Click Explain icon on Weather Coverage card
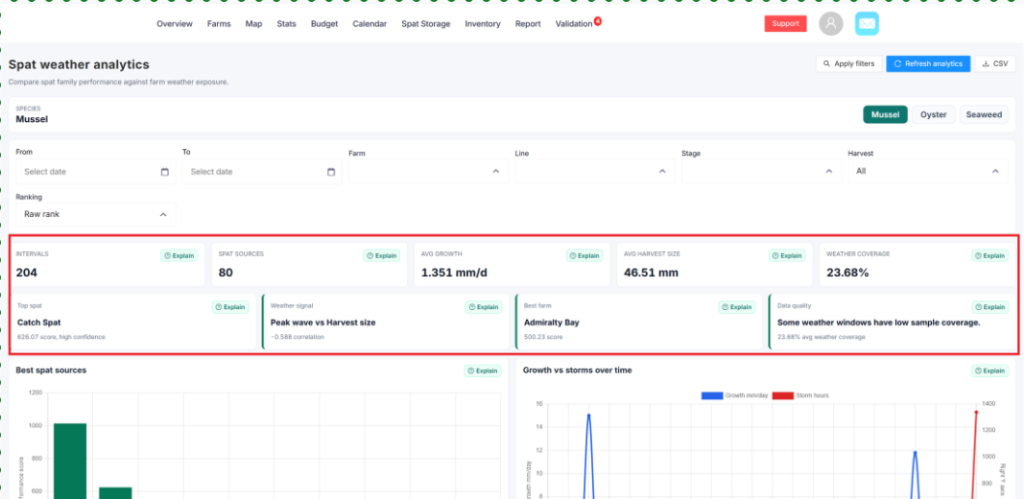Screen dimensions: 1024x499 990,255
